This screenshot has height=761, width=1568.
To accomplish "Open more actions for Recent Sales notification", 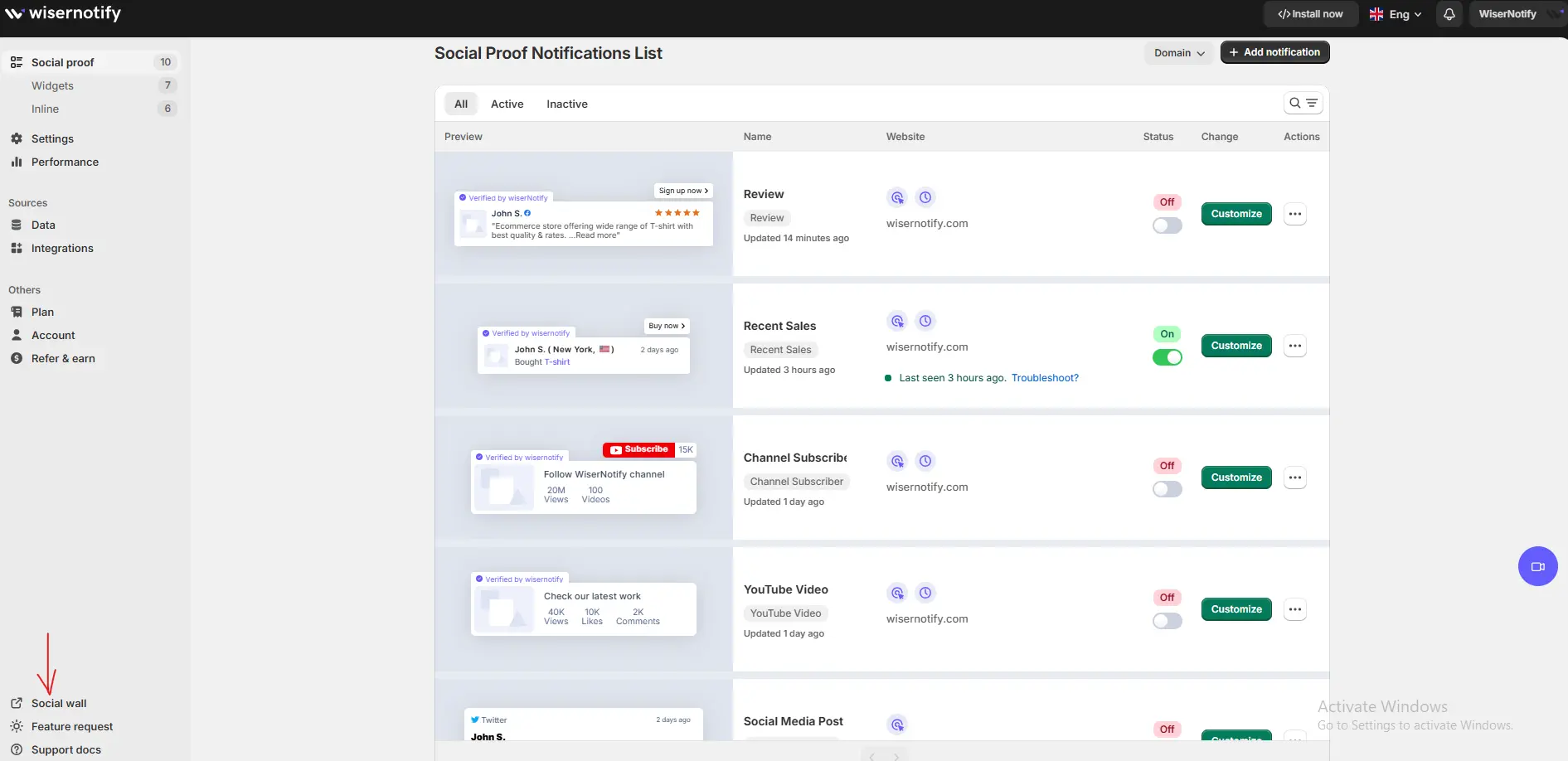I will coord(1295,346).
